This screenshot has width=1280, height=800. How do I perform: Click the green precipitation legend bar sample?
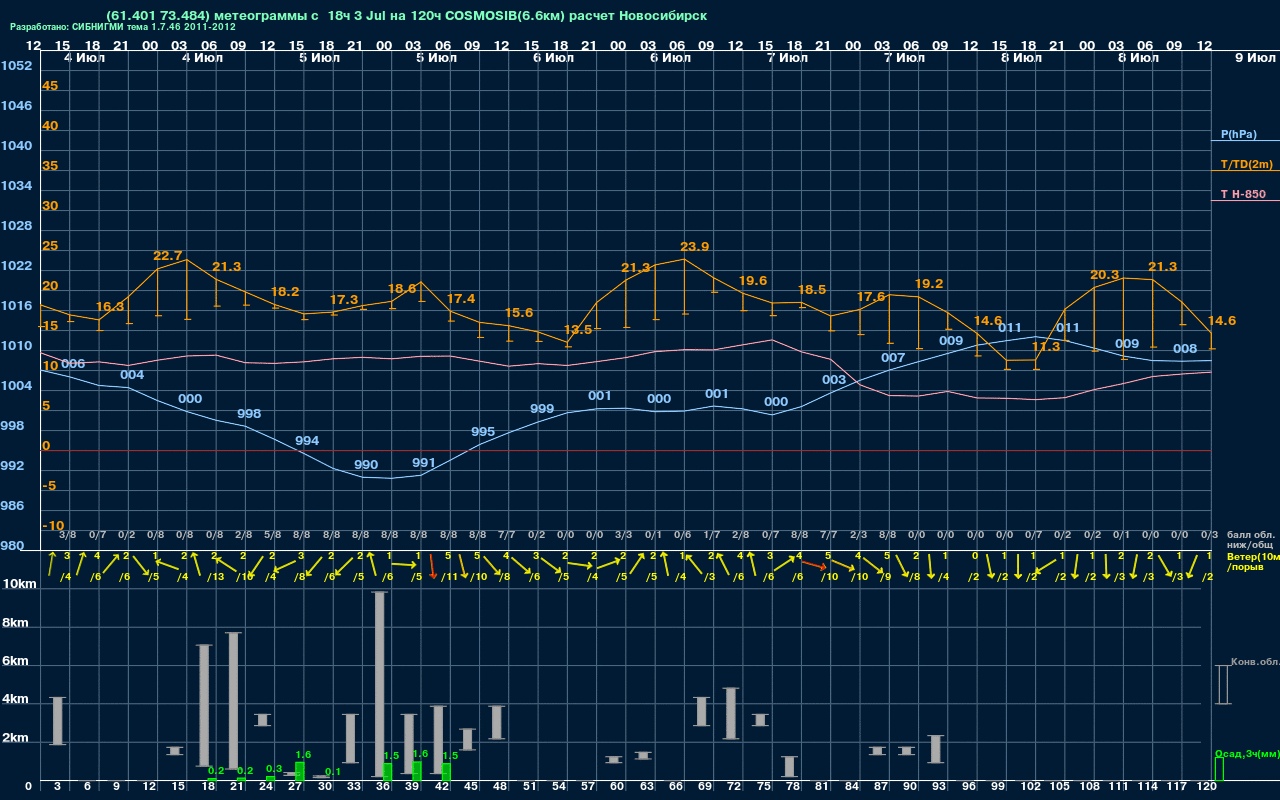click(1218, 769)
